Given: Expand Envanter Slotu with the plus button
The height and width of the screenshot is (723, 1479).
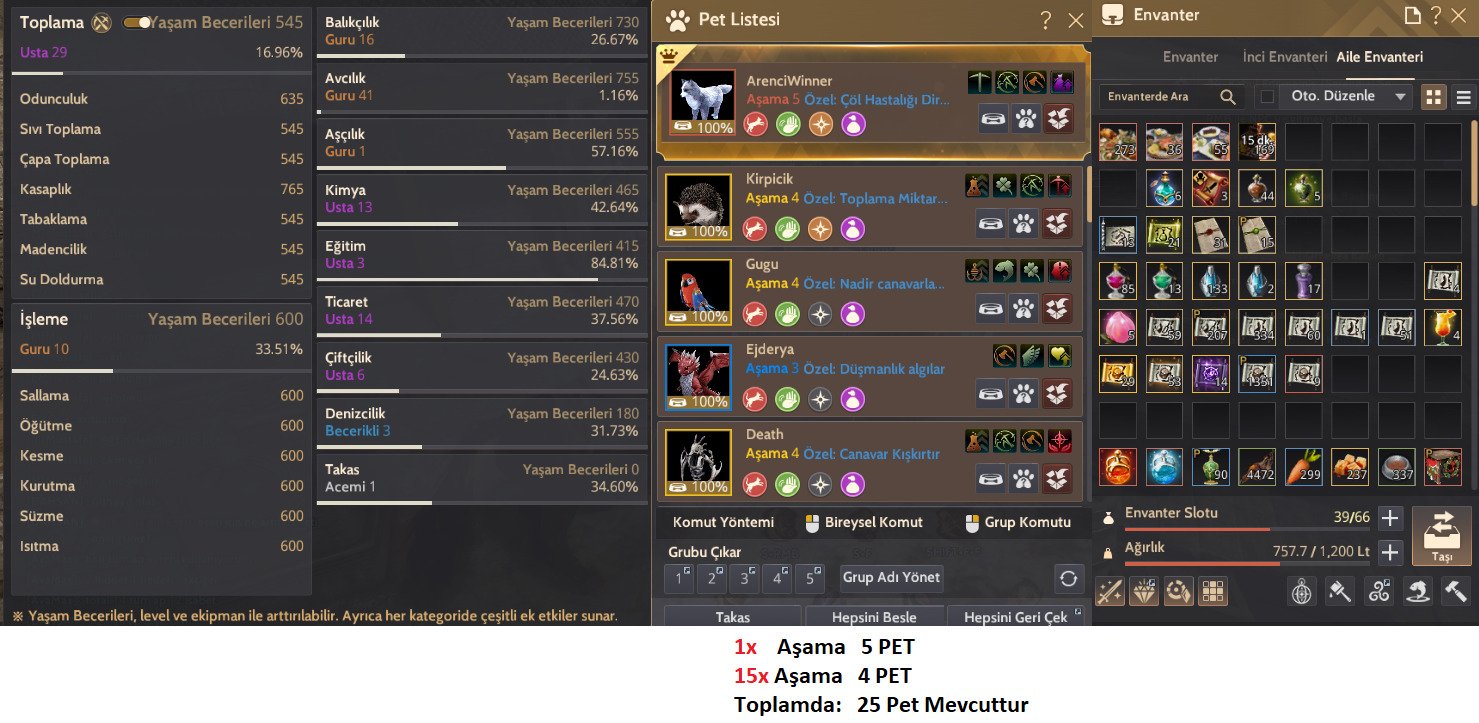Looking at the screenshot, I should coord(1390,518).
